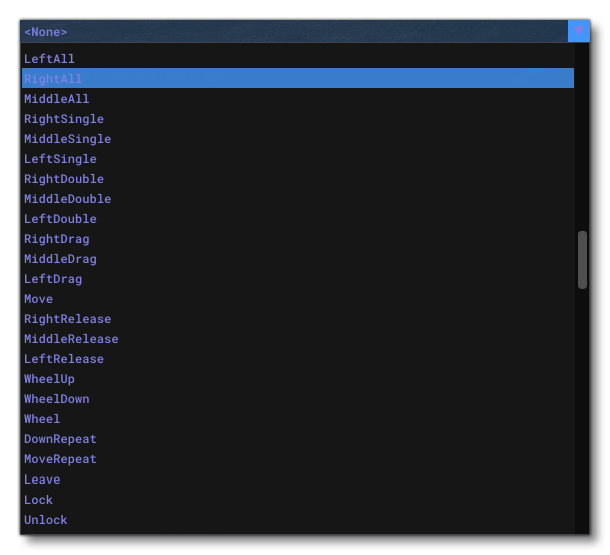Select the LeftDouble entry
This screenshot has width=610, height=555.
(x=61, y=219)
